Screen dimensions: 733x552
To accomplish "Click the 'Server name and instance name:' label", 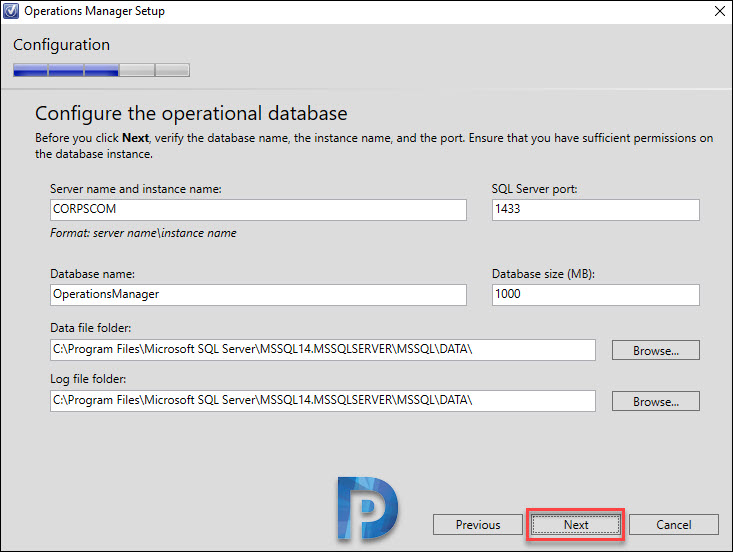I will click(136, 189).
